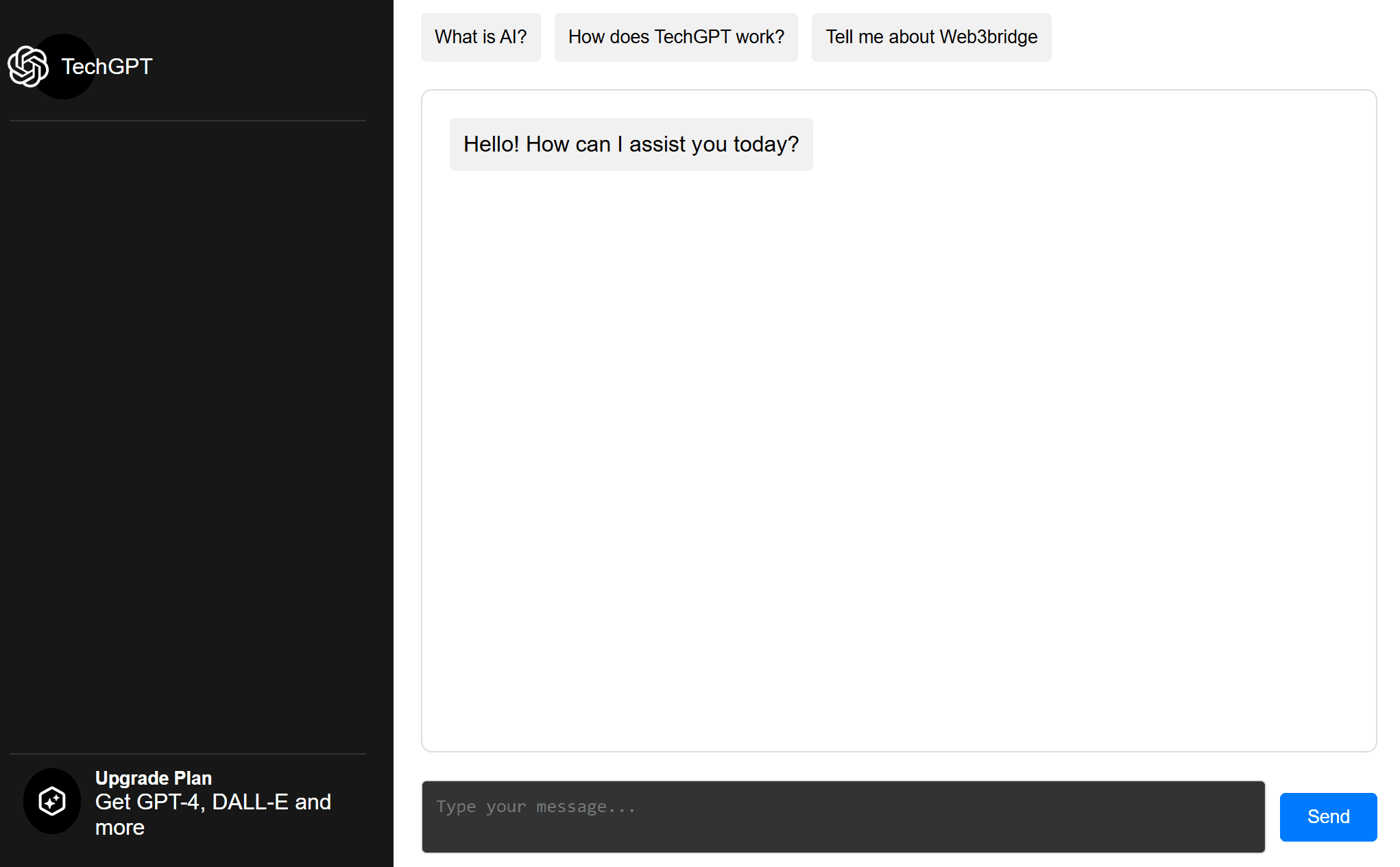The width and height of the screenshot is (1400, 867).
Task: Open the Upgrade Plan link
Action: point(154,778)
